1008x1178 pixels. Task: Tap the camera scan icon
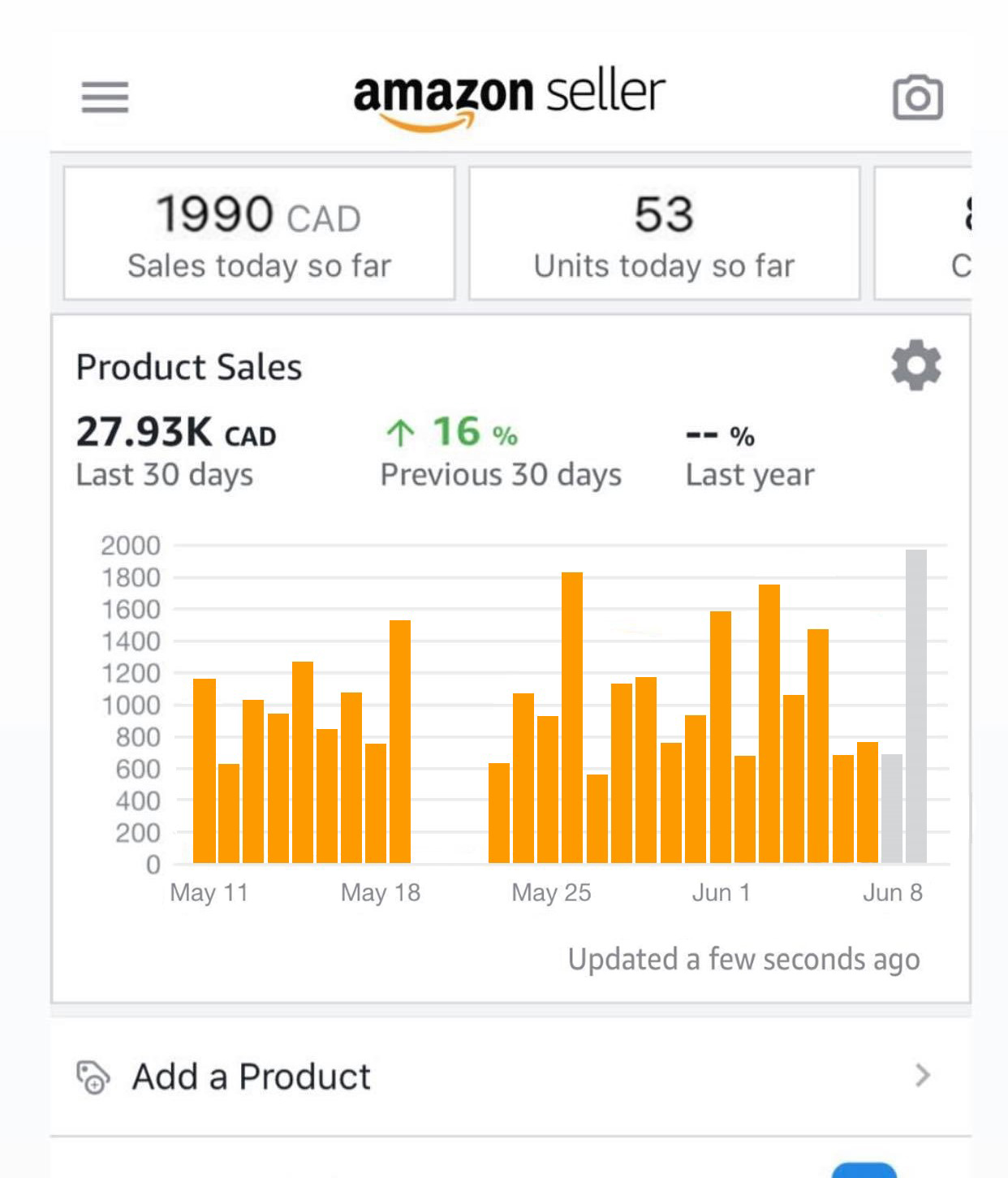[918, 97]
